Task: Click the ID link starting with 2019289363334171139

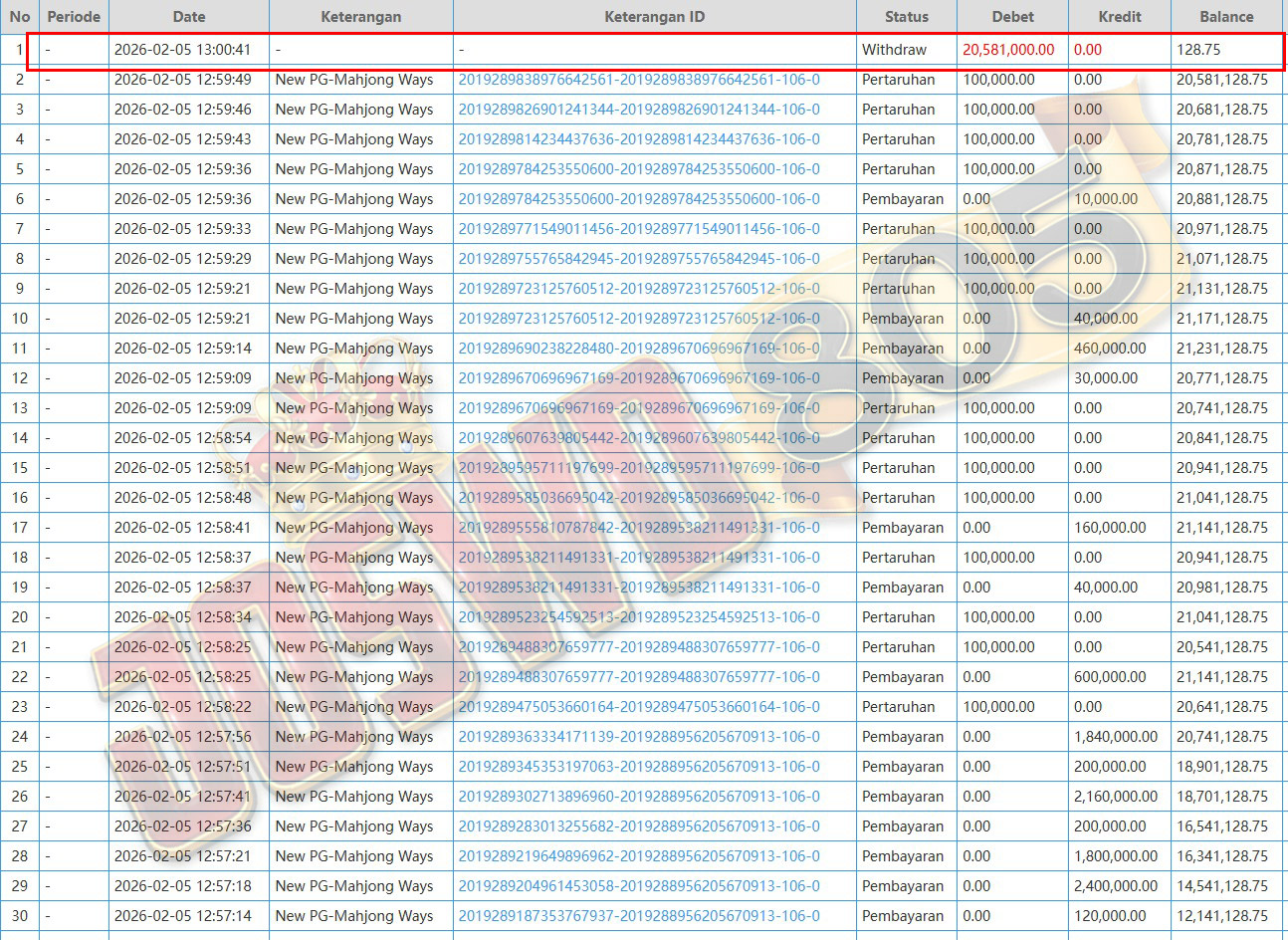Action: [x=639, y=737]
